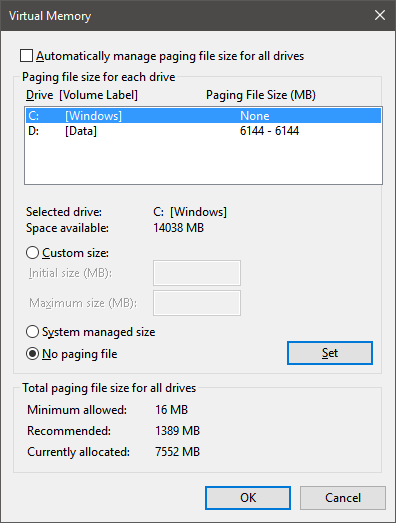This screenshot has width=396, height=523.
Task: Click the Virtual Memory title bar
Action: pyautogui.click(x=187, y=15)
